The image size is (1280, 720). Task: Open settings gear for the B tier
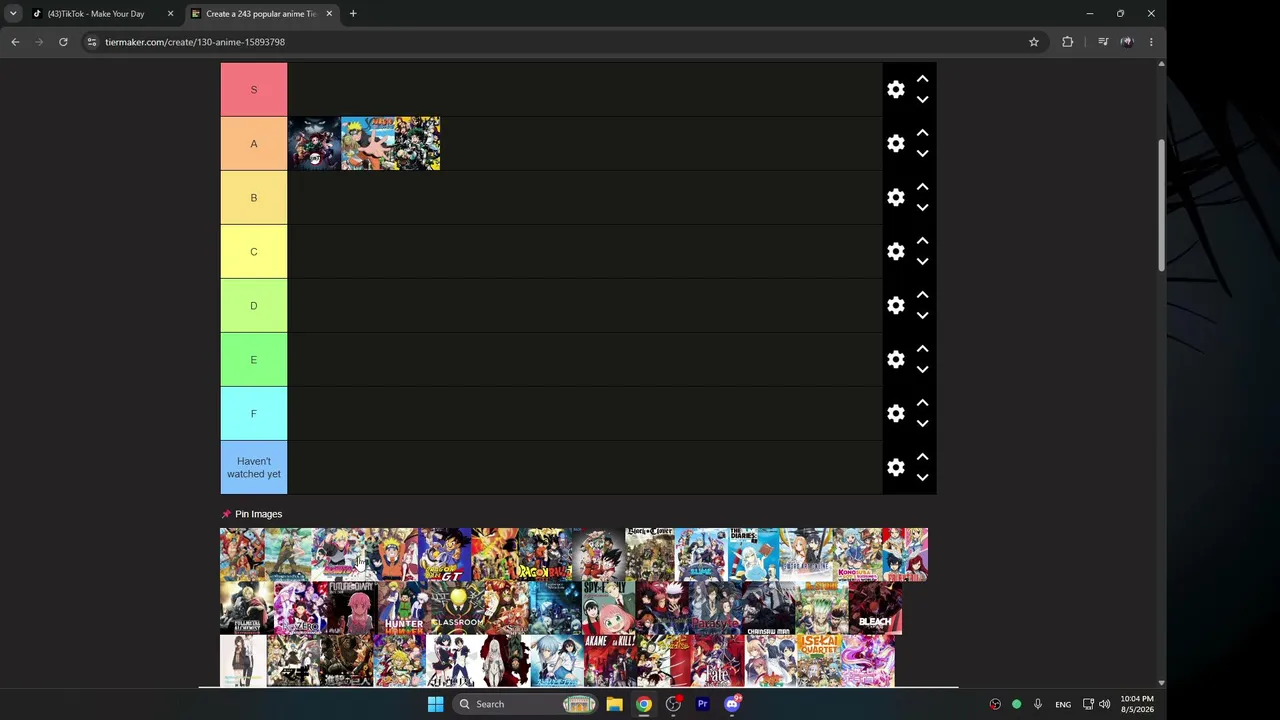896,198
